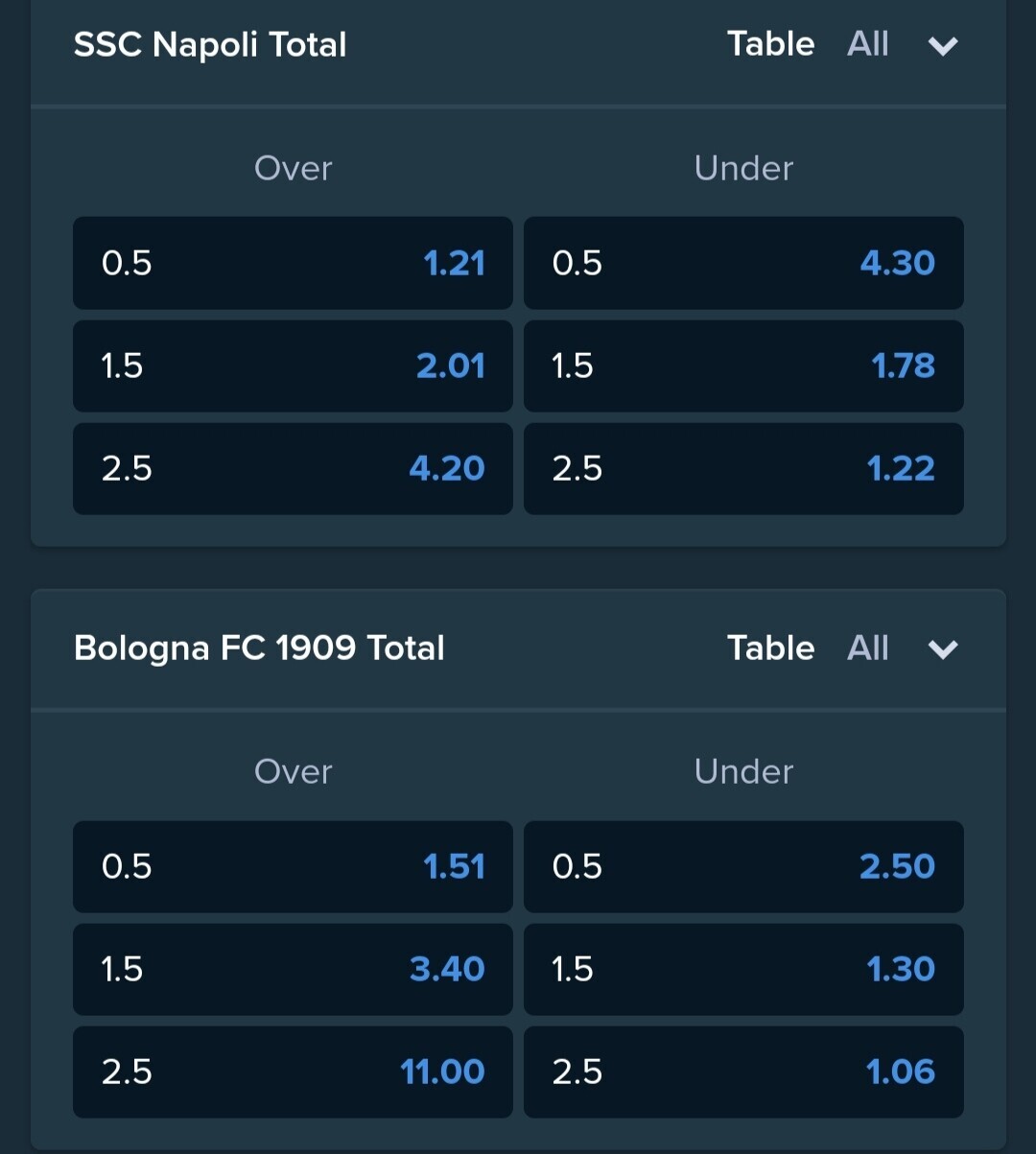
Task: Switch SSC Napoli Total to All view
Action: point(867,44)
